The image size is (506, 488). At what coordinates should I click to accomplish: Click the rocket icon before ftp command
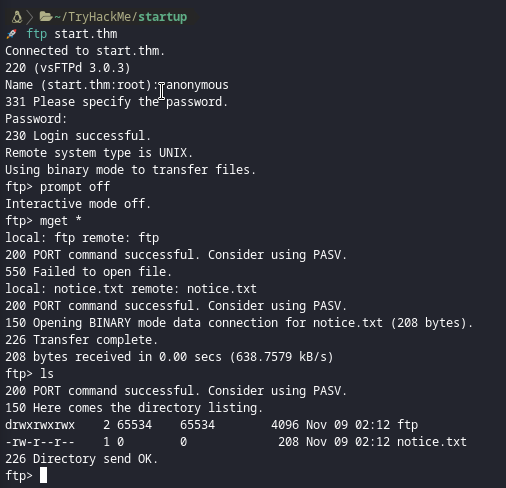point(12,34)
